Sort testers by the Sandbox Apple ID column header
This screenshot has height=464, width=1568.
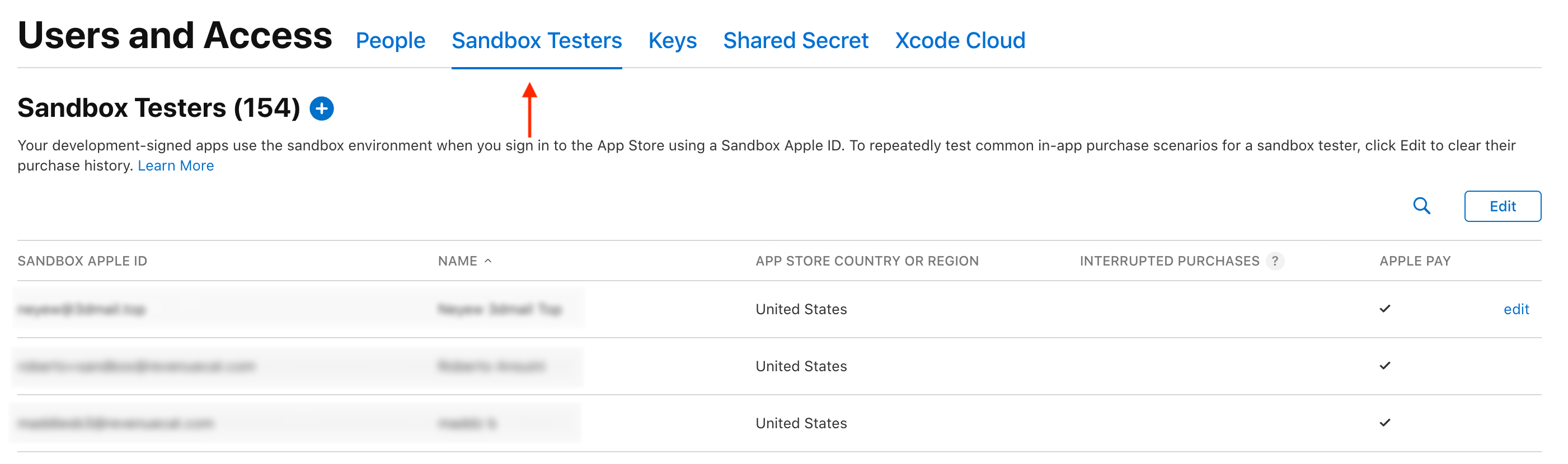[x=83, y=261]
